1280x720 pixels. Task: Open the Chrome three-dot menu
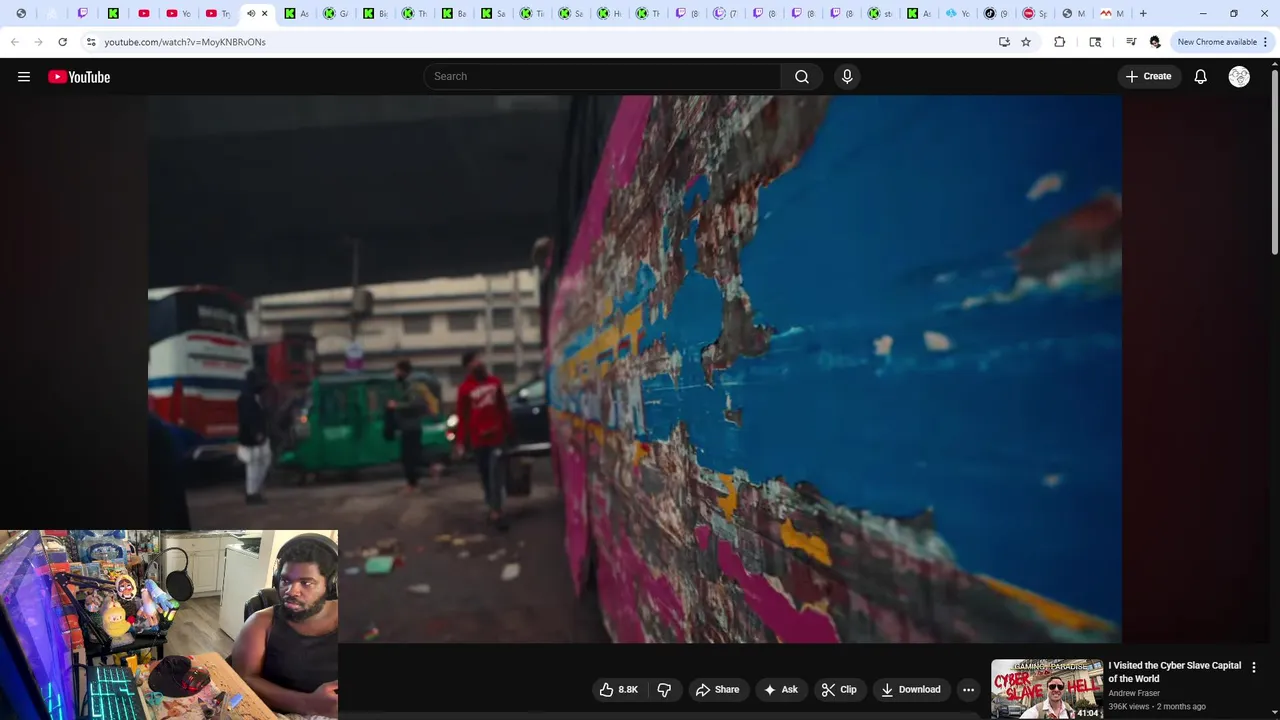[1265, 42]
